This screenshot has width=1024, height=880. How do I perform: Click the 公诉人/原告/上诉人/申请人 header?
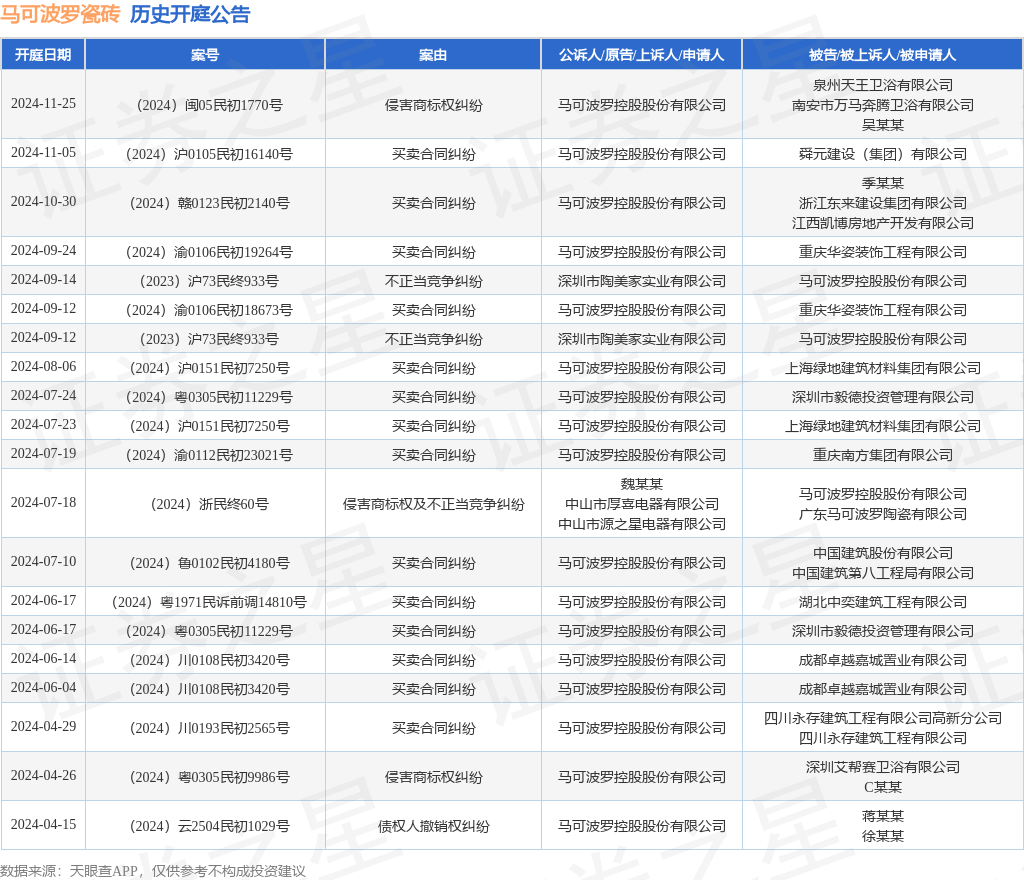[641, 55]
